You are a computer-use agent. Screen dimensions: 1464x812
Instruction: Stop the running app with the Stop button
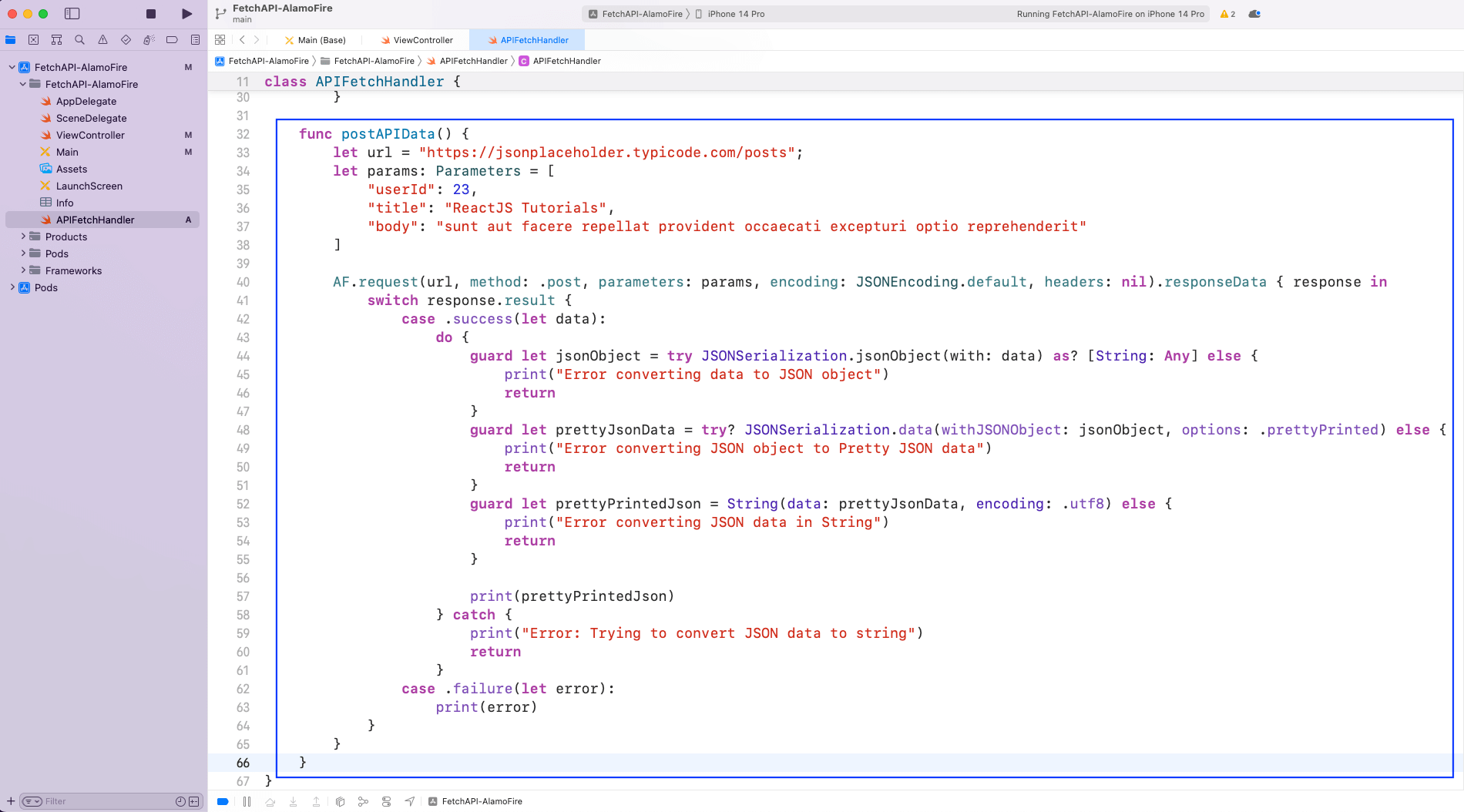point(151,14)
